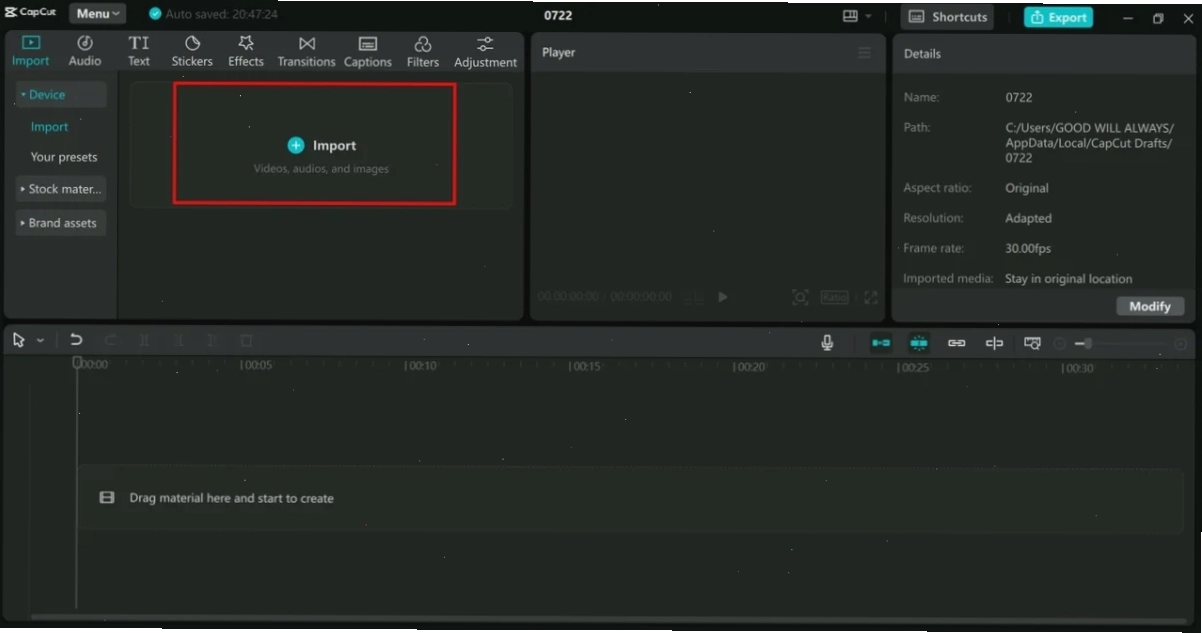1202x633 pixels.
Task: Toggle preview axis
Action: coord(994,343)
